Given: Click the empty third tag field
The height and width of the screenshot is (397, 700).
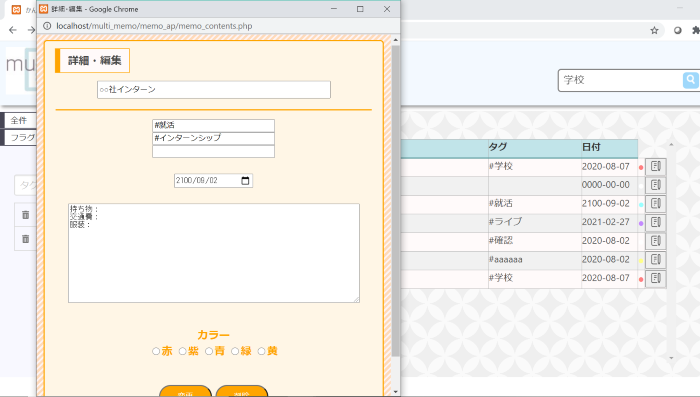Looking at the screenshot, I should (x=213, y=151).
